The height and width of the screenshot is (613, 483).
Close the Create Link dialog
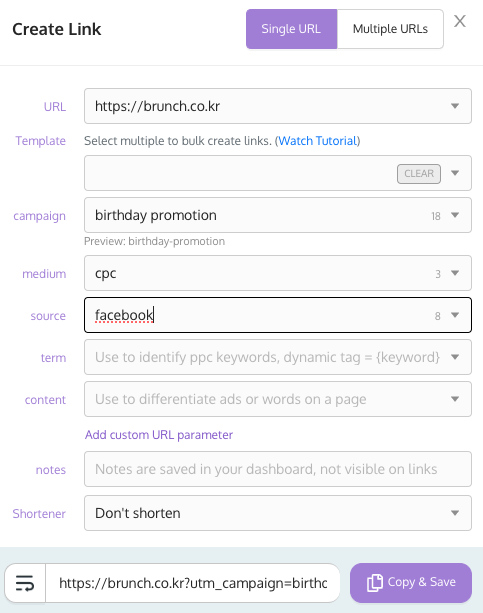click(460, 21)
